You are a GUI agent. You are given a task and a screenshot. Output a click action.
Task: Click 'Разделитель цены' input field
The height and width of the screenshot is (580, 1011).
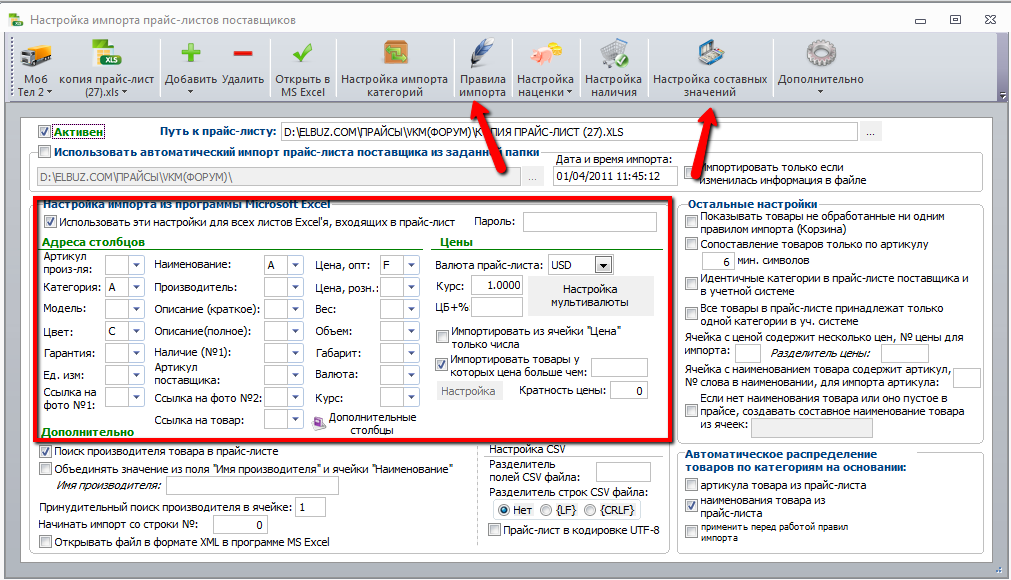[905, 353]
